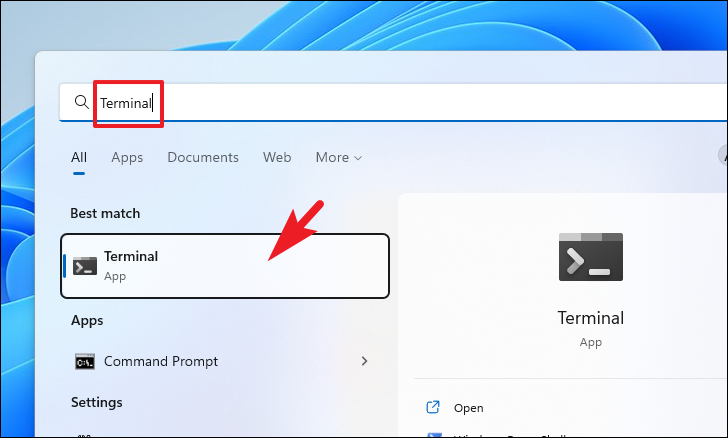Open the Terminal best match result

click(225, 266)
